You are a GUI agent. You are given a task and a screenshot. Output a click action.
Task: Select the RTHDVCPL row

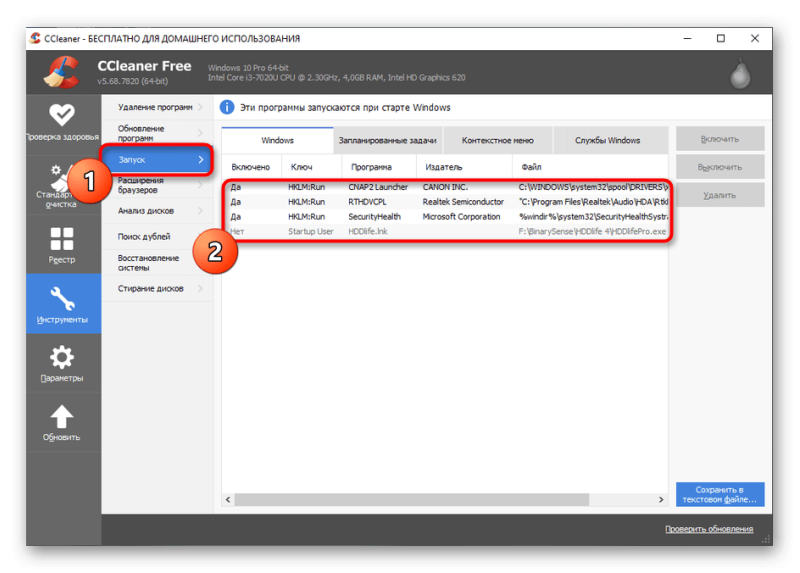click(x=447, y=202)
